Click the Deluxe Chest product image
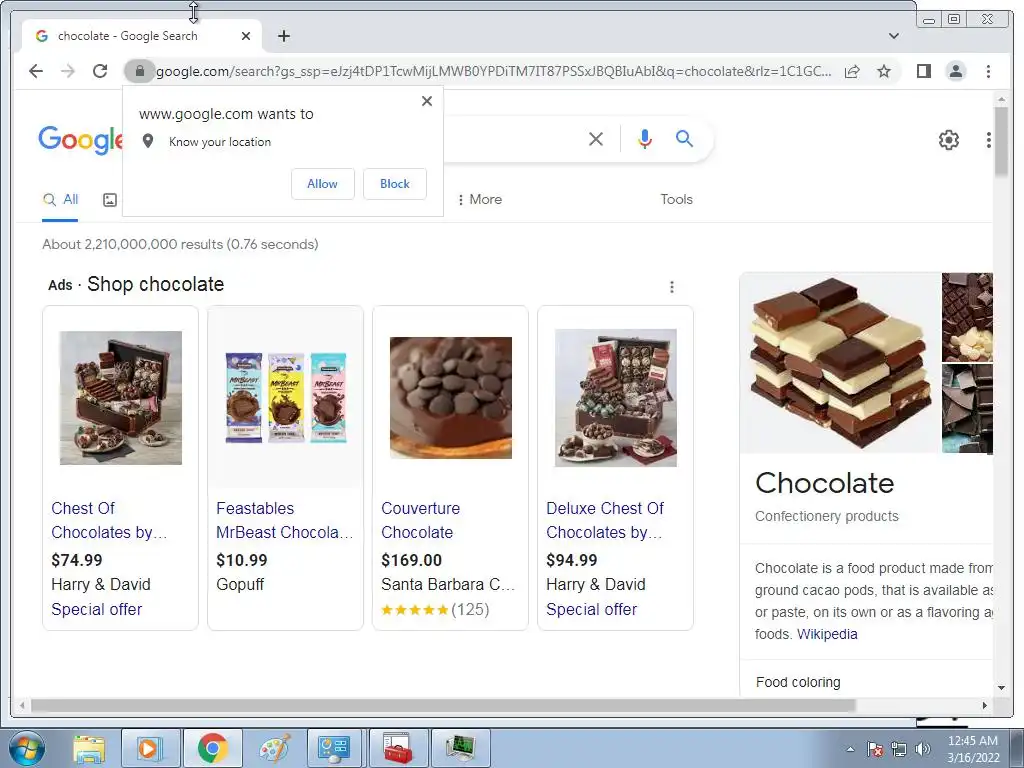Image resolution: width=1024 pixels, height=768 pixels. click(x=616, y=398)
